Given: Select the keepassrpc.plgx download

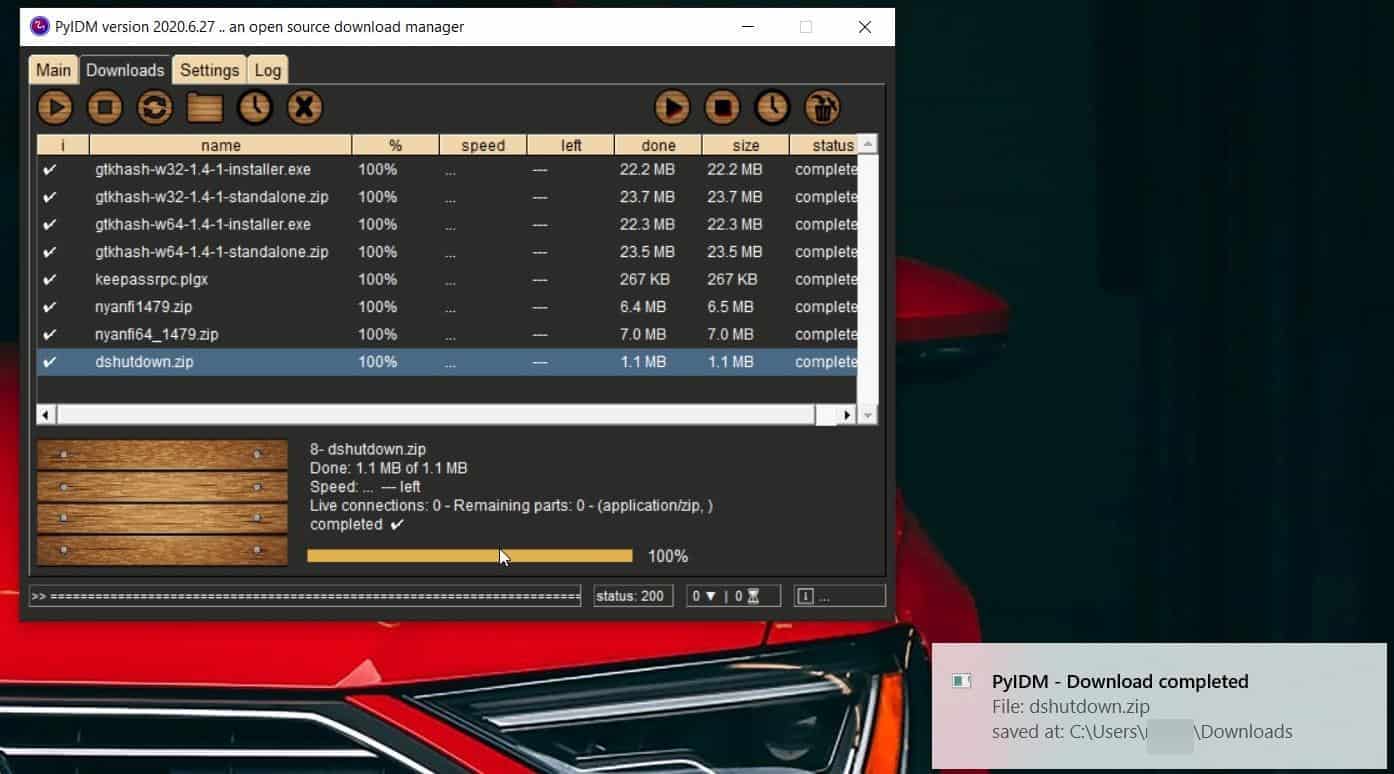Looking at the screenshot, I should [447, 280].
